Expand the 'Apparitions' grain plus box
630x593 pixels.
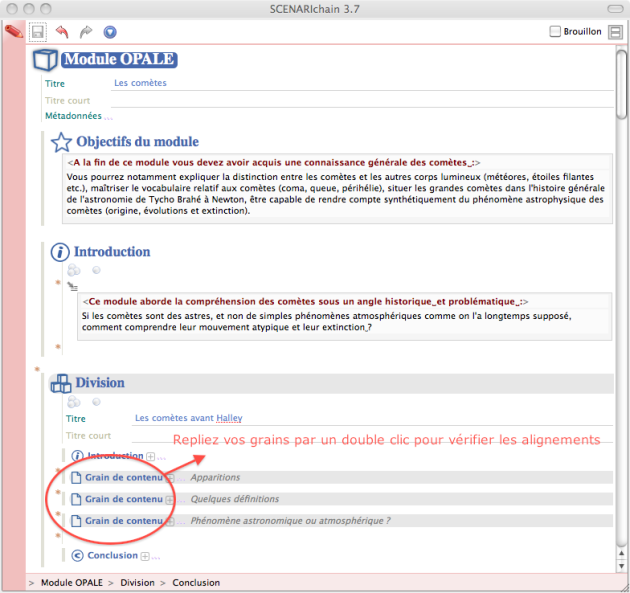(x=170, y=478)
